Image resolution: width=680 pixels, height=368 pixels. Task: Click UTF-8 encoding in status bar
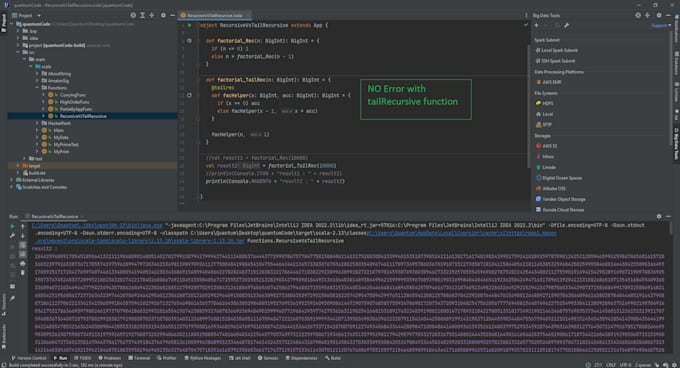pyautogui.click(x=625, y=365)
